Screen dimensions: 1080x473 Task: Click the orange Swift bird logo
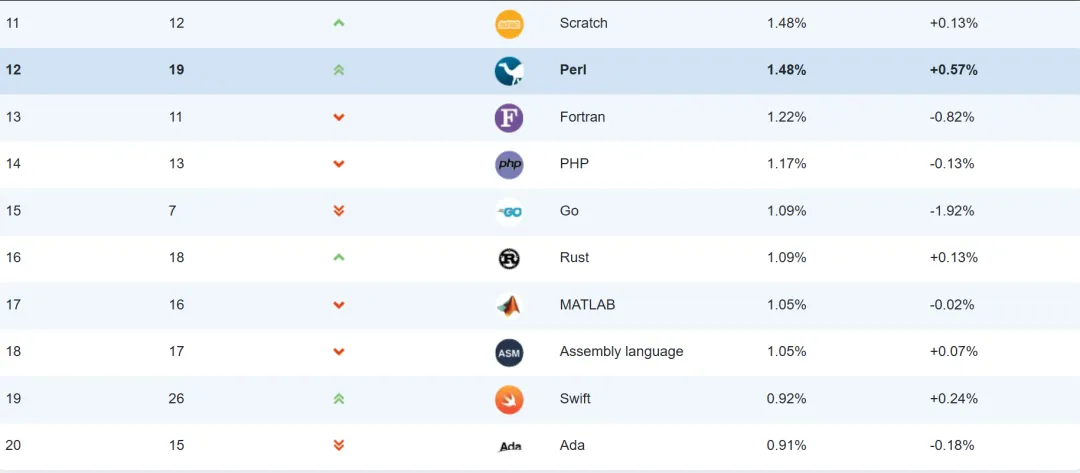click(x=509, y=399)
